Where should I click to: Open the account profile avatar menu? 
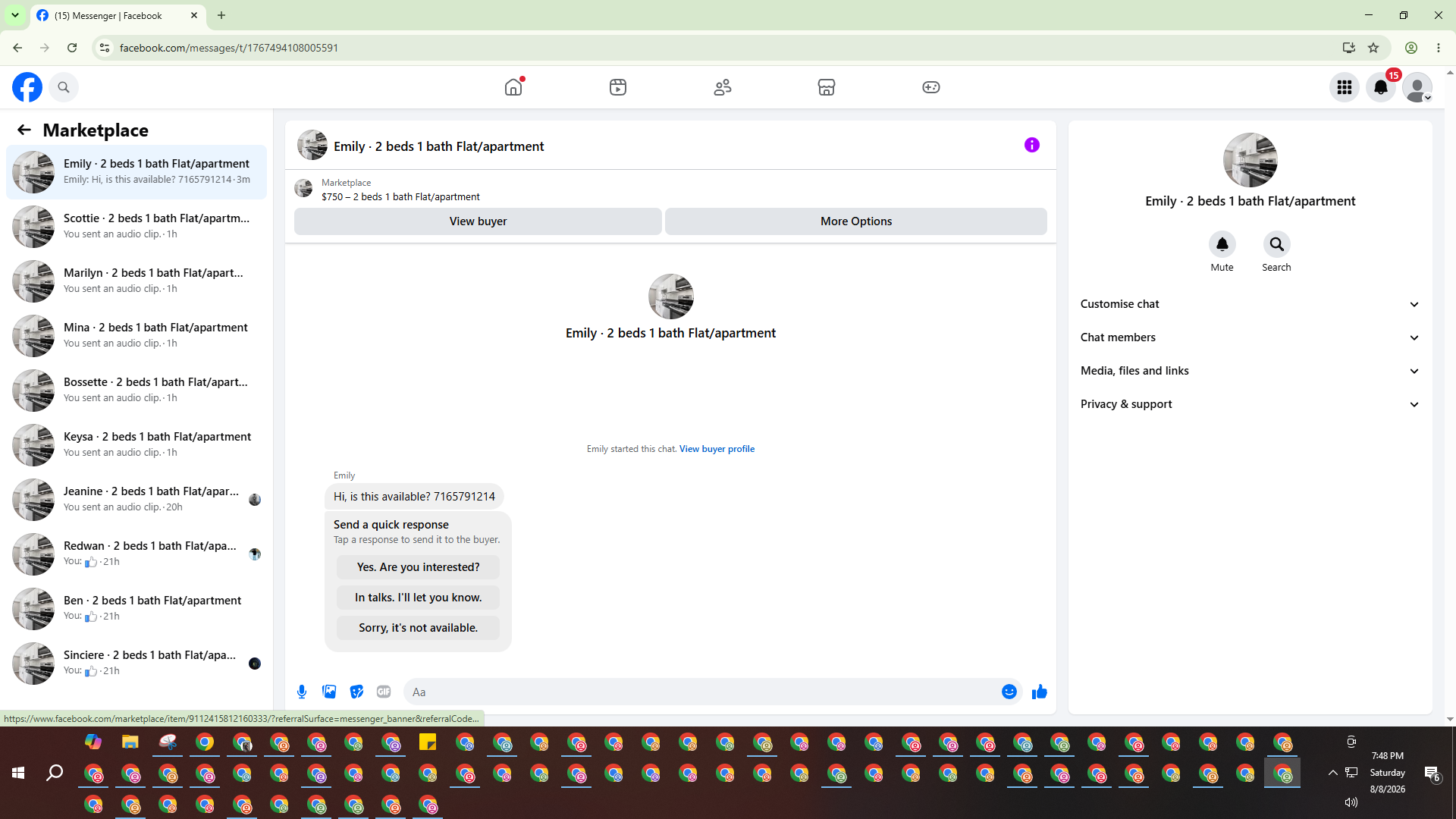1417,87
